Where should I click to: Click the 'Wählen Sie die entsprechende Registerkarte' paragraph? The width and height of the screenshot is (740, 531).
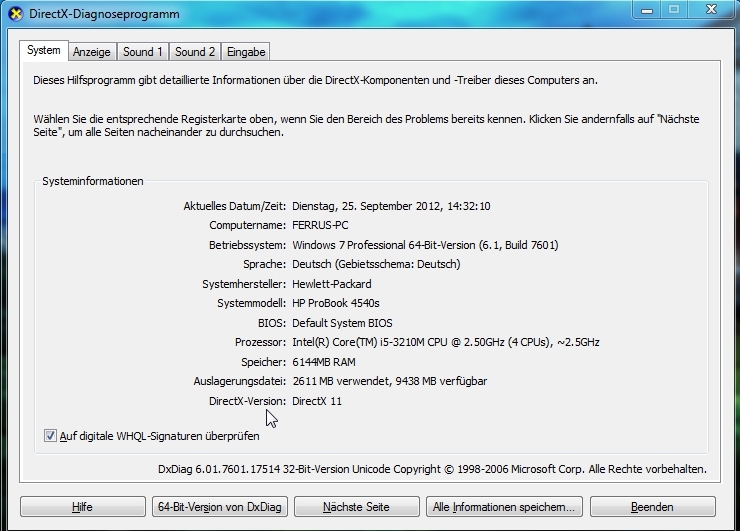pos(366,126)
